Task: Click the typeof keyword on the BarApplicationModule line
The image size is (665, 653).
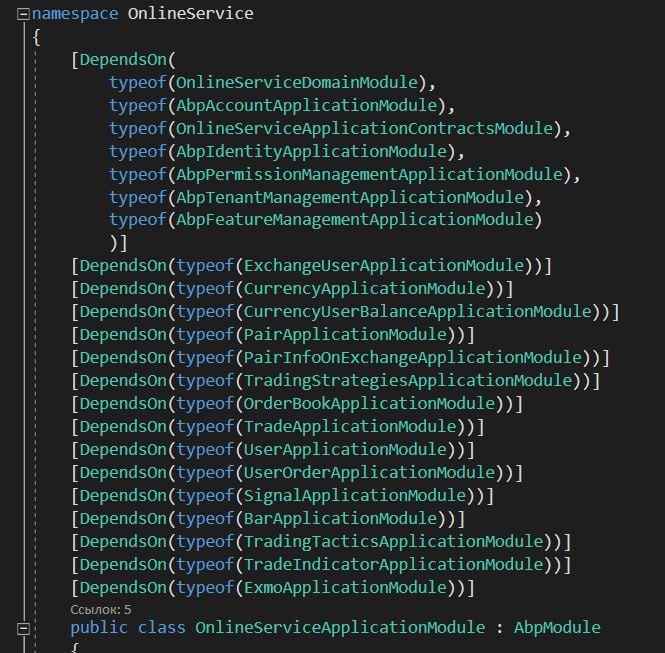Action: pos(205,518)
